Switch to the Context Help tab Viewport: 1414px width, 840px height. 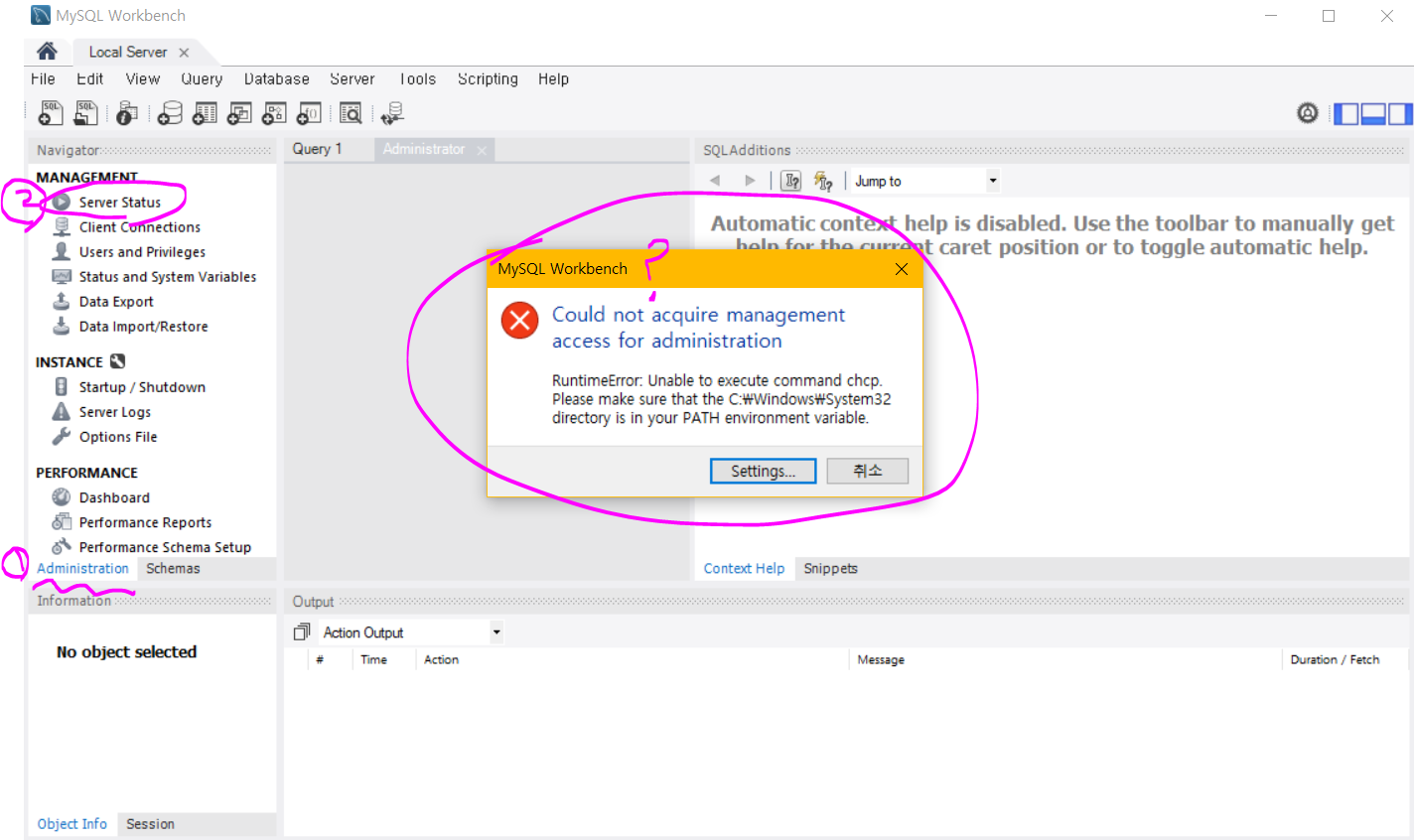744,568
